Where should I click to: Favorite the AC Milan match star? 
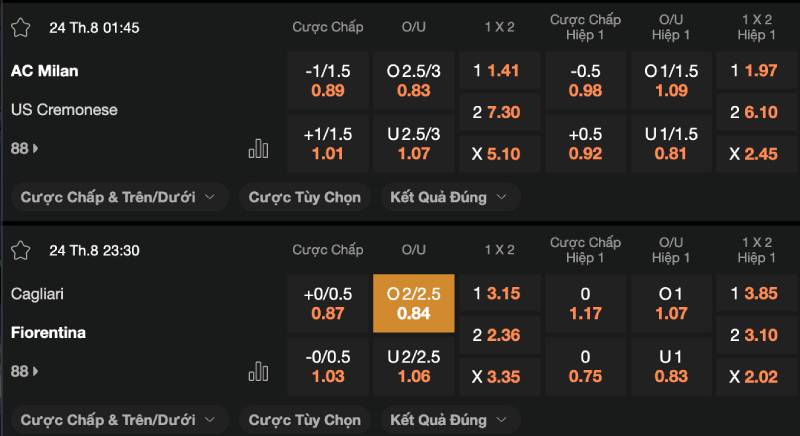pyautogui.click(x=21, y=27)
